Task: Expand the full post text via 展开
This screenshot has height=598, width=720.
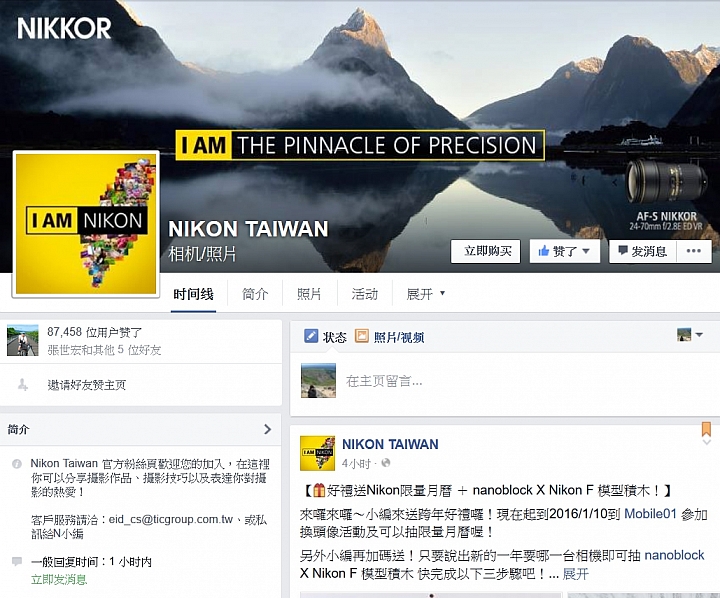Action: pos(575,574)
